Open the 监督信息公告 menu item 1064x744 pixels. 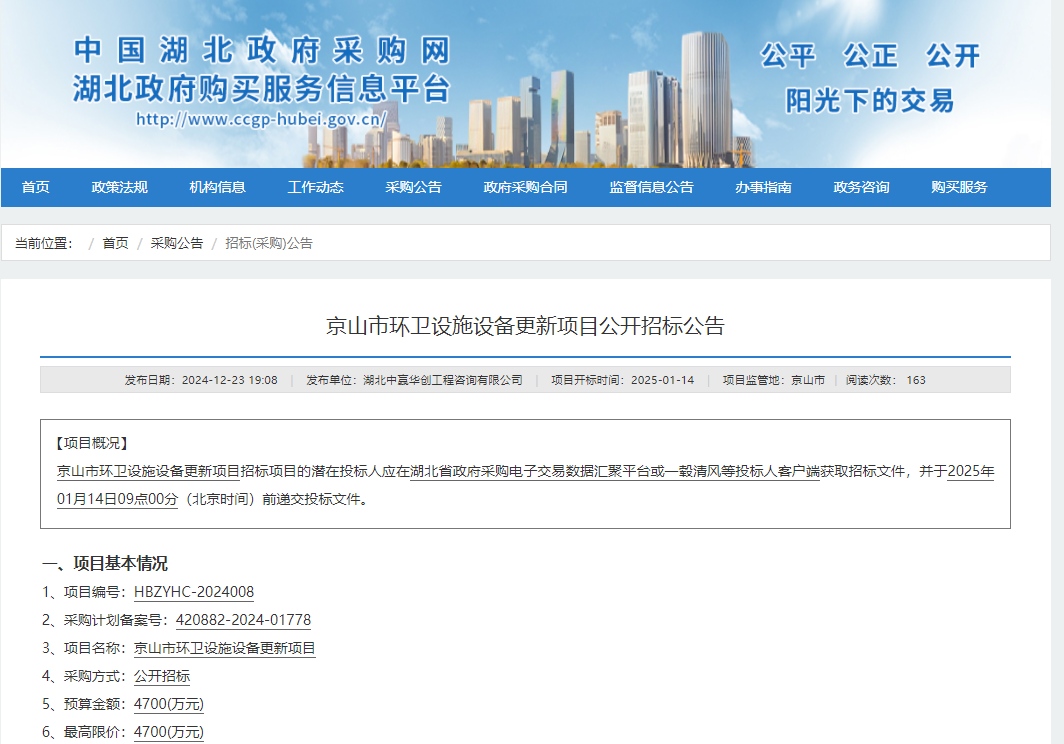coord(651,187)
